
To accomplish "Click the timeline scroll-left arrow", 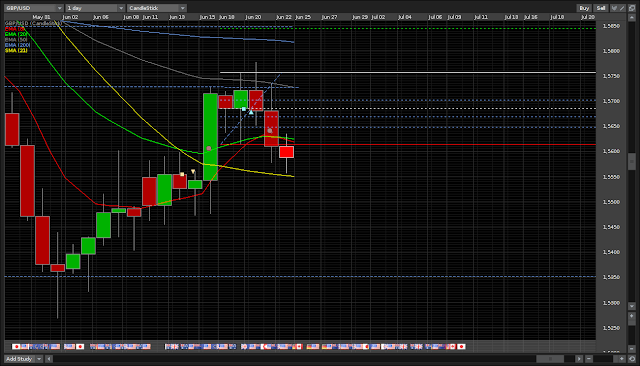I will [x=49, y=359].
